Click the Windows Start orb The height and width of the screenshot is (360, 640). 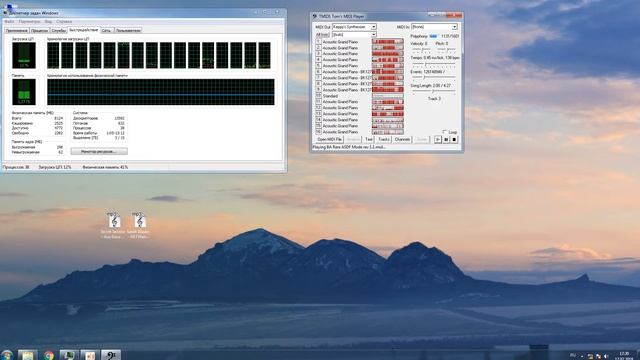(7, 355)
